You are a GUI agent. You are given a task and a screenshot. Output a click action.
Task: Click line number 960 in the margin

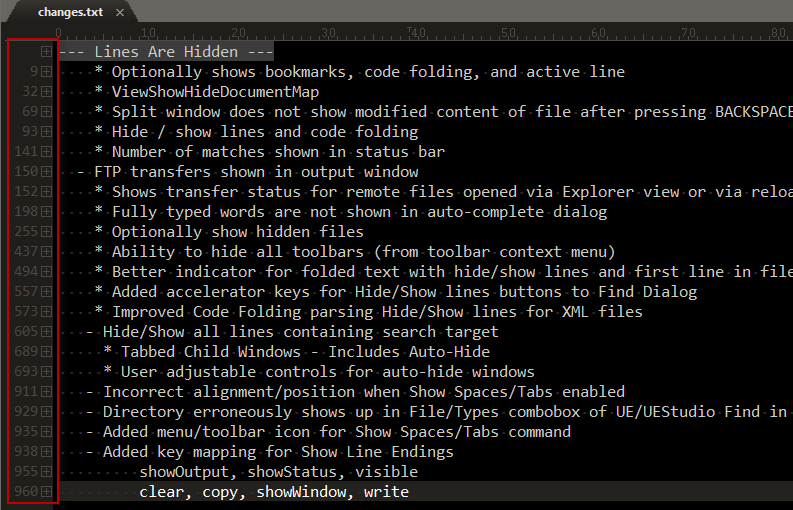point(26,491)
